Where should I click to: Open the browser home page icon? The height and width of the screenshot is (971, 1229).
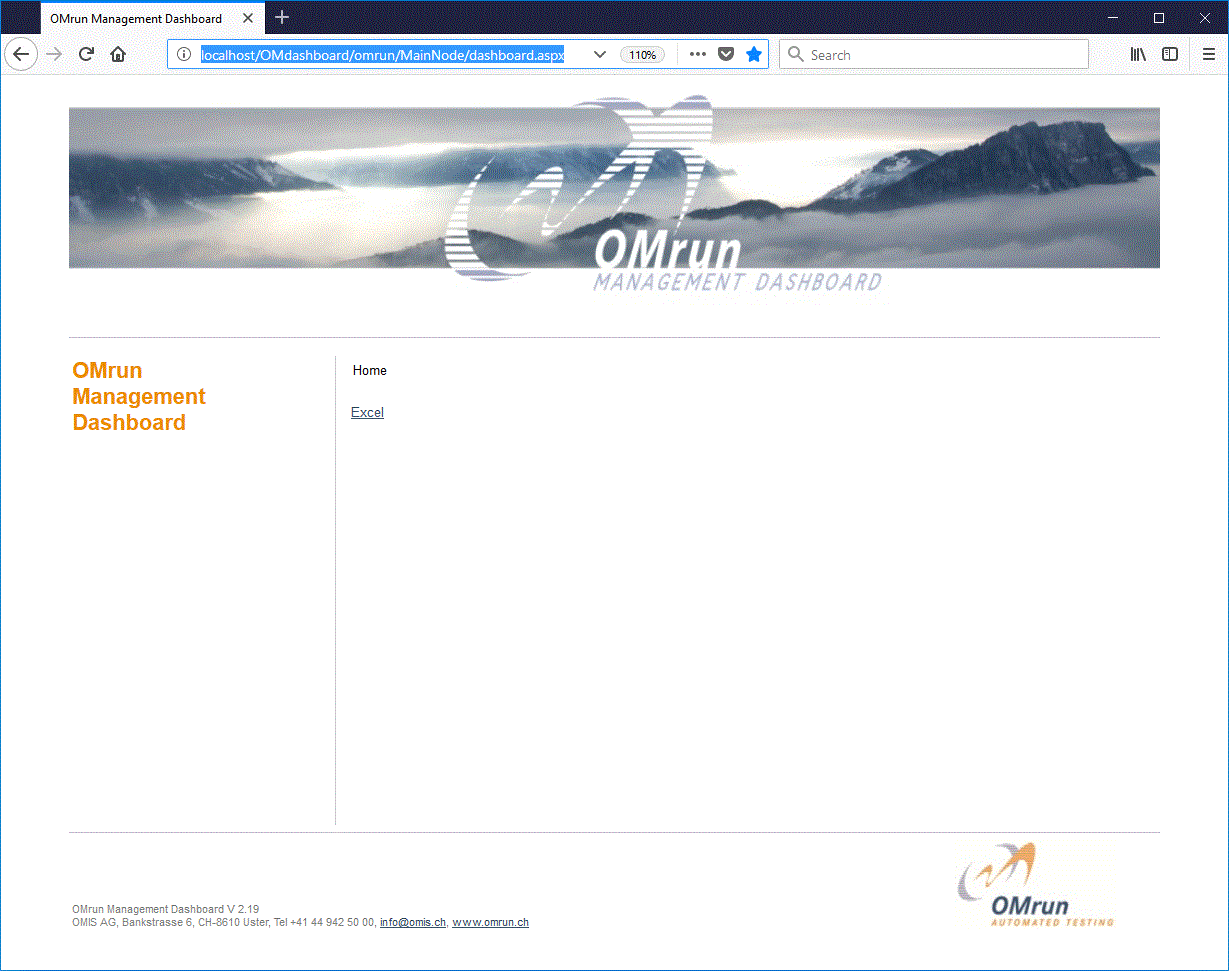[118, 54]
